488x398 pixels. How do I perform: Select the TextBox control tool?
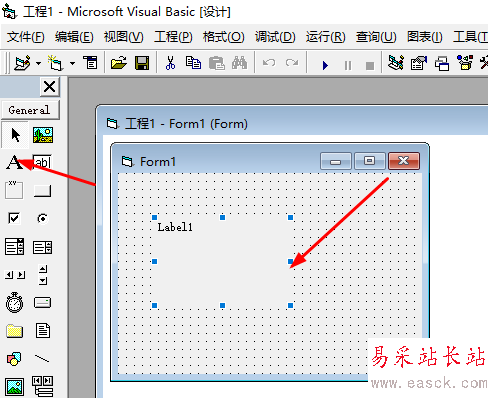(43, 163)
